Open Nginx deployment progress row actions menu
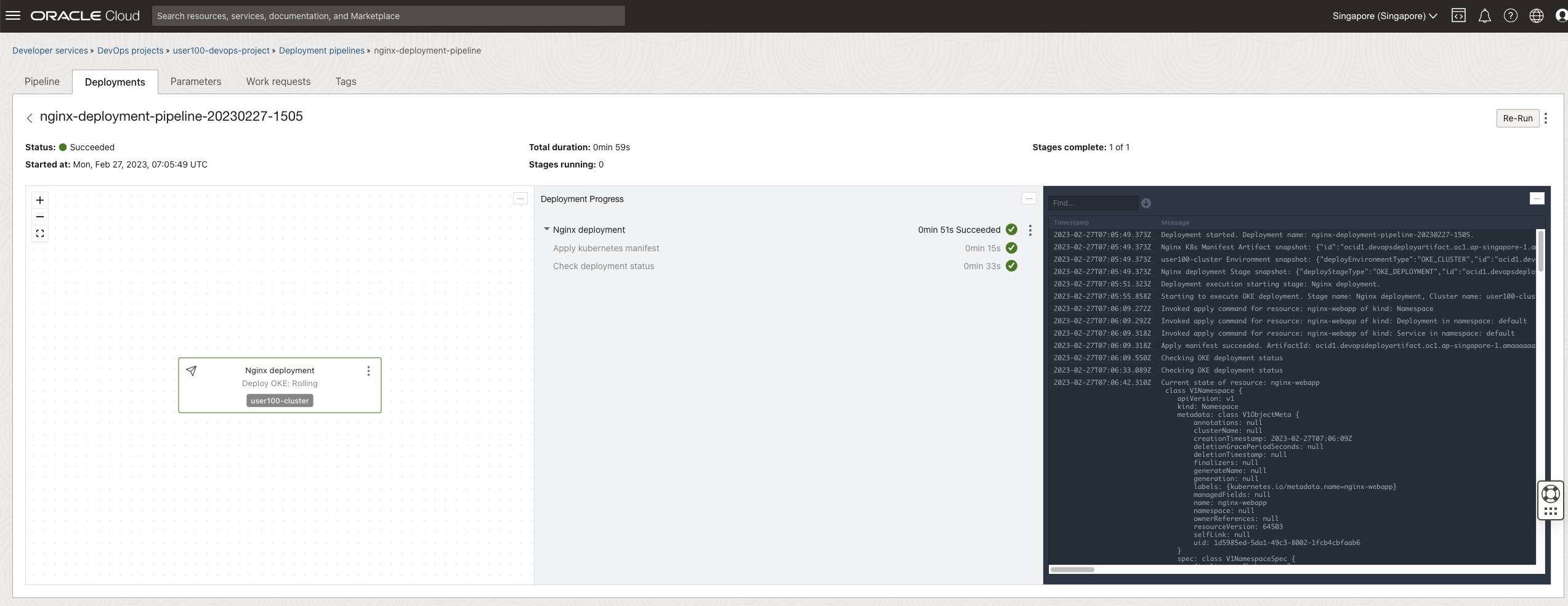 [1030, 230]
